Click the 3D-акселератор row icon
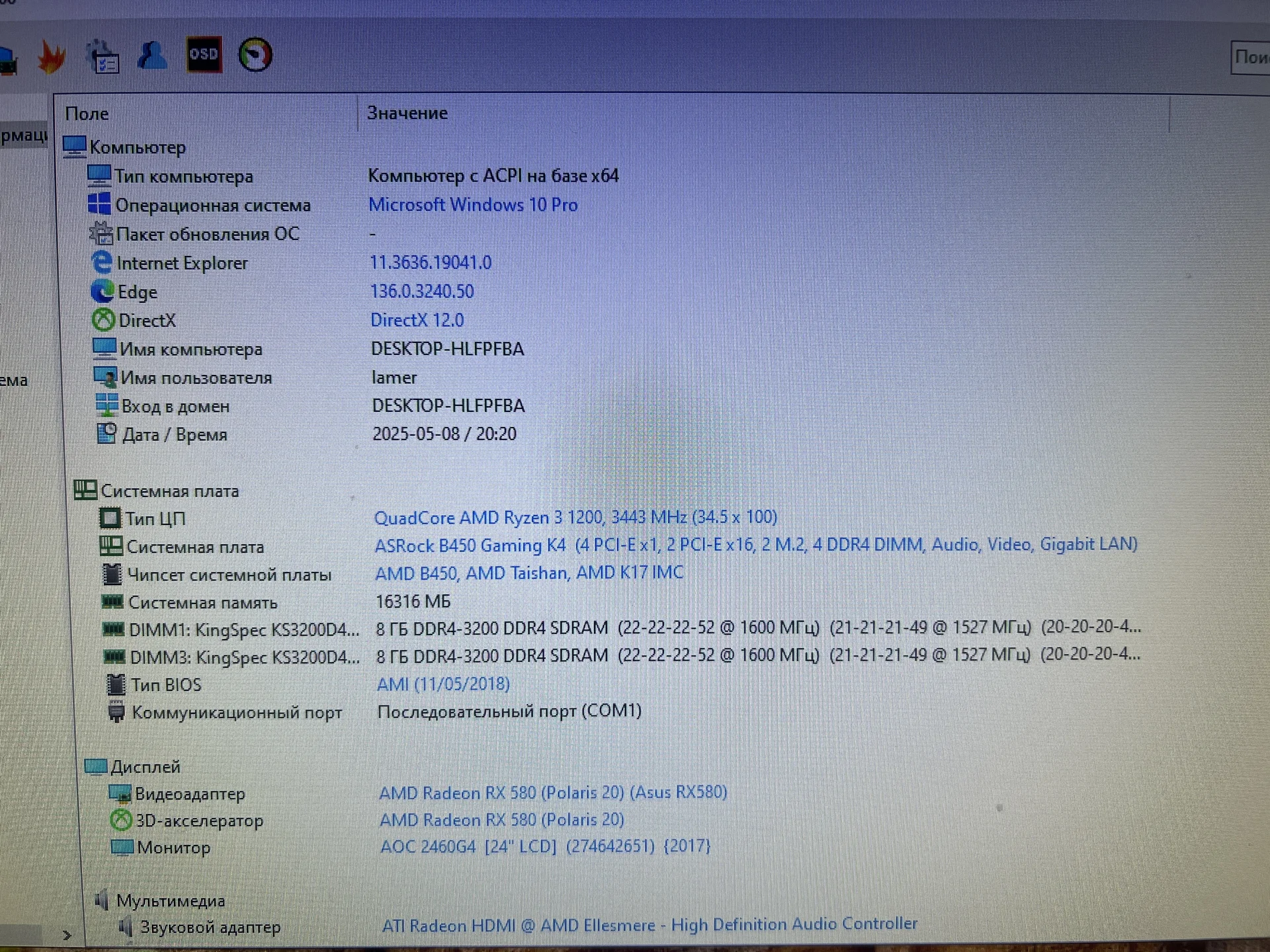Screen dimensions: 1270x952 (121, 820)
